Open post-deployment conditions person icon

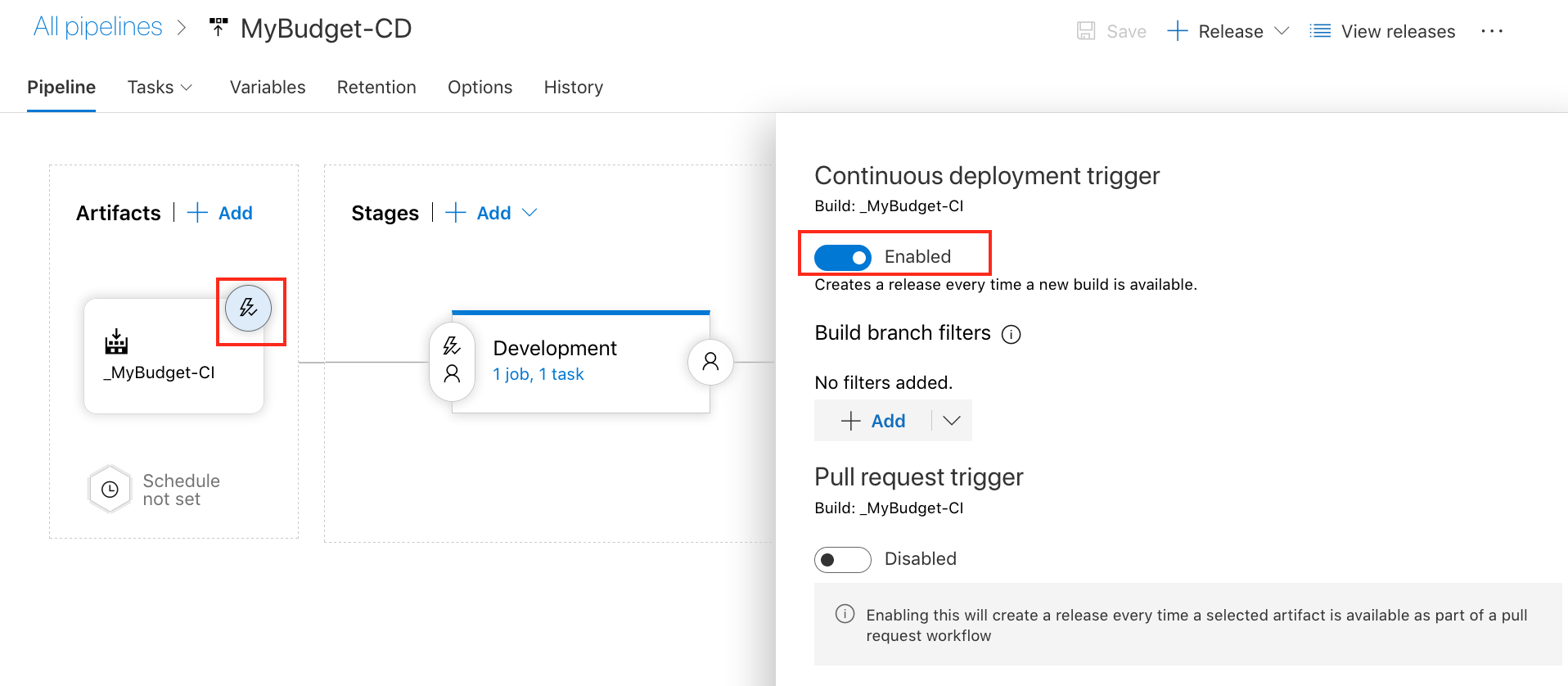click(710, 362)
